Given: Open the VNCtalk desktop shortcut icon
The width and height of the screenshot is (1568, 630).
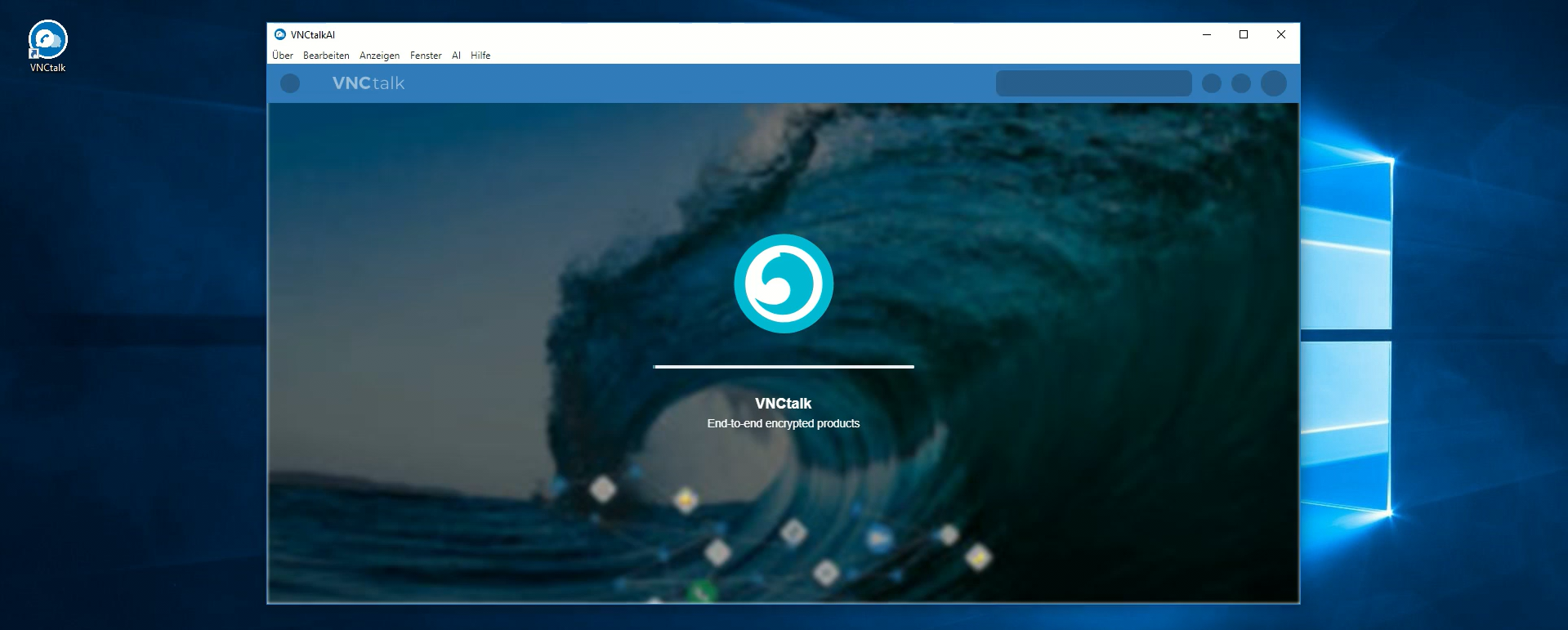Looking at the screenshot, I should pos(47,41).
